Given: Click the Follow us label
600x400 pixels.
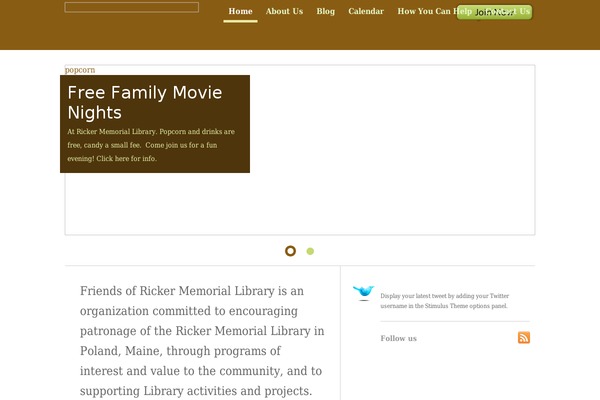Looking at the screenshot, I should pos(398,338).
